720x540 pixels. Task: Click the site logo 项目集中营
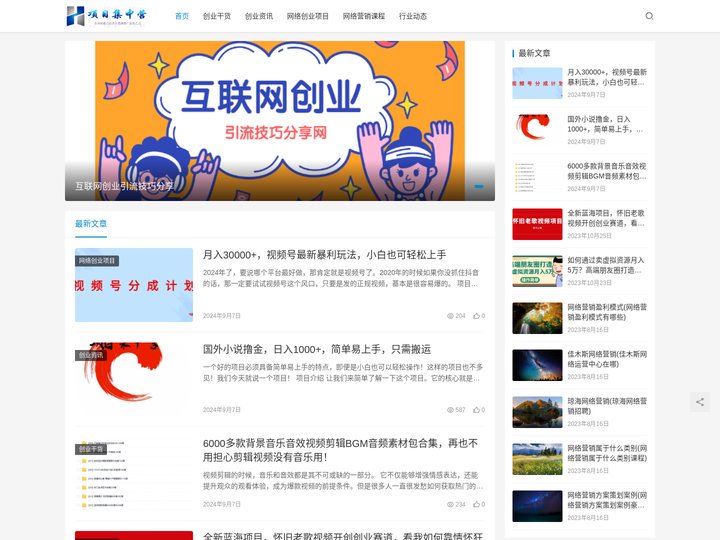click(107, 16)
